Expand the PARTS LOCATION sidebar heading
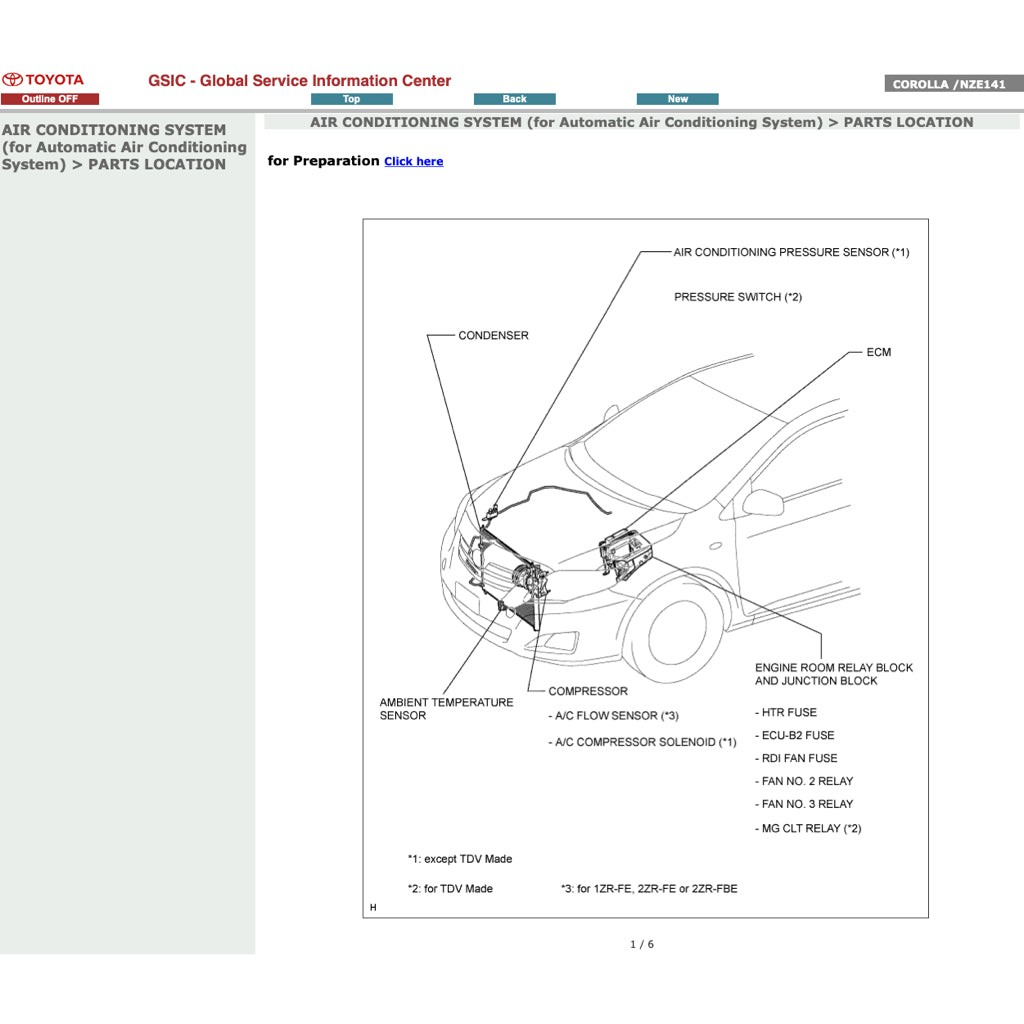The image size is (1024, 1024). coord(124,147)
